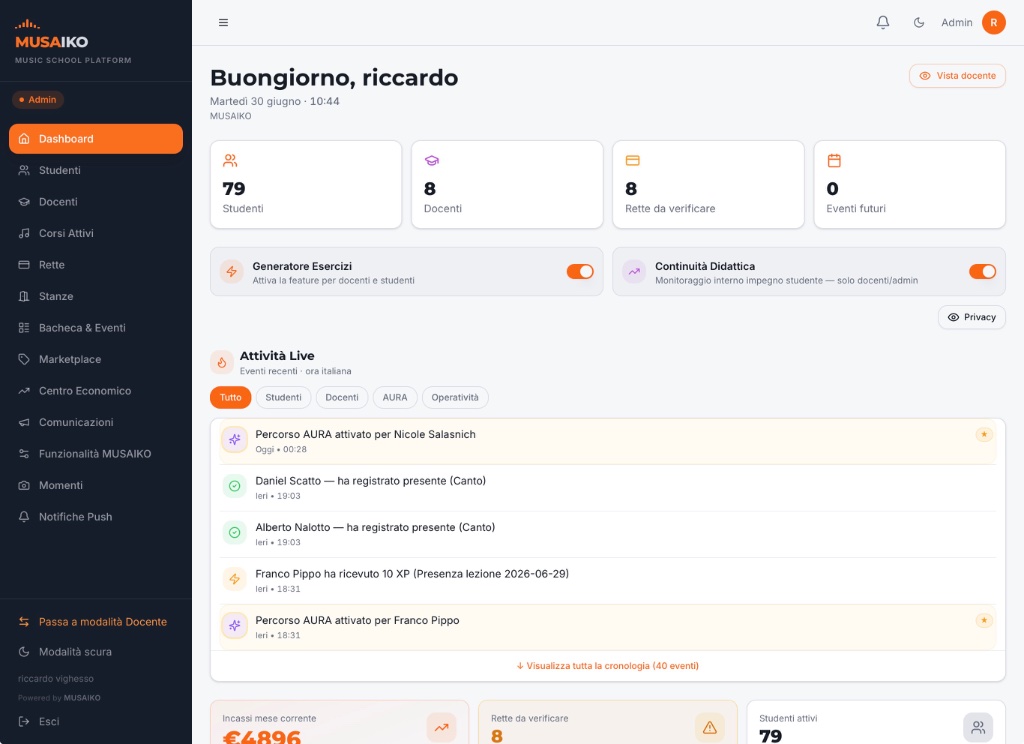This screenshot has width=1024, height=744.
Task: Click the Docenti card graduation cap icon
Action: 432,161
